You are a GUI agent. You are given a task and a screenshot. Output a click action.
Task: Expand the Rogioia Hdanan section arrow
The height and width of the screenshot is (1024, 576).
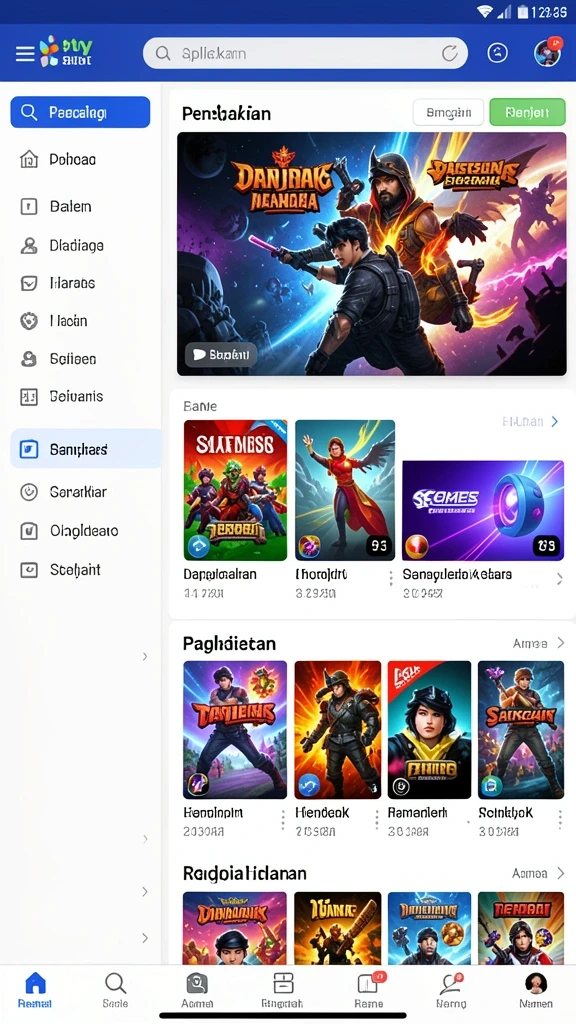[560, 873]
